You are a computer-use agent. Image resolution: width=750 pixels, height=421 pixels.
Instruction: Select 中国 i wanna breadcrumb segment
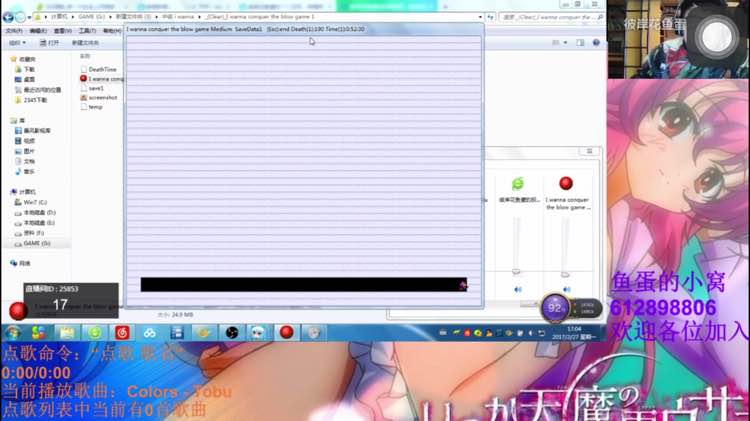(178, 17)
